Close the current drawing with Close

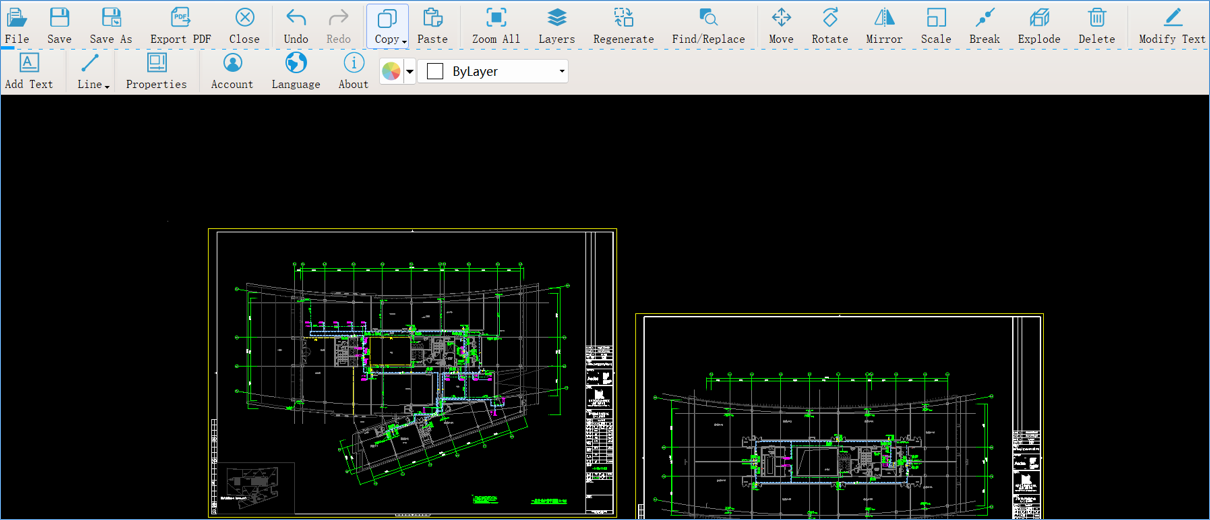pyautogui.click(x=244, y=26)
